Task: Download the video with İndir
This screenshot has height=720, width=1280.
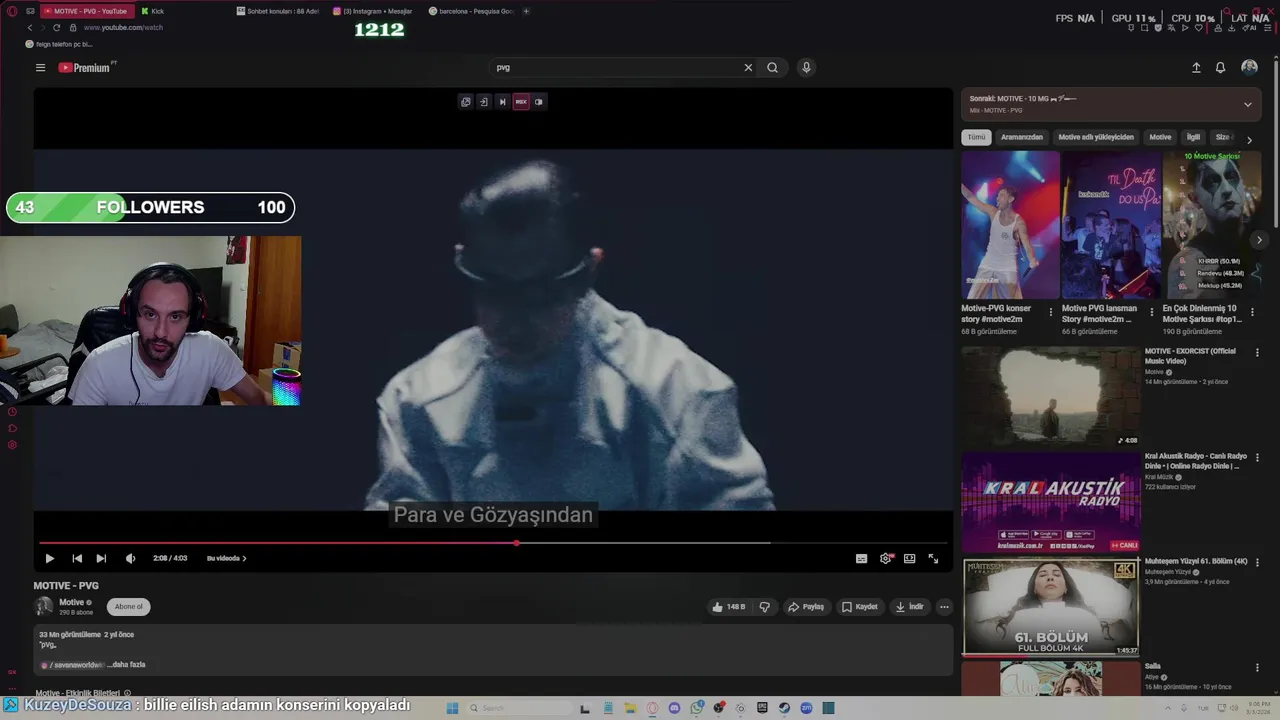Action: click(909, 607)
